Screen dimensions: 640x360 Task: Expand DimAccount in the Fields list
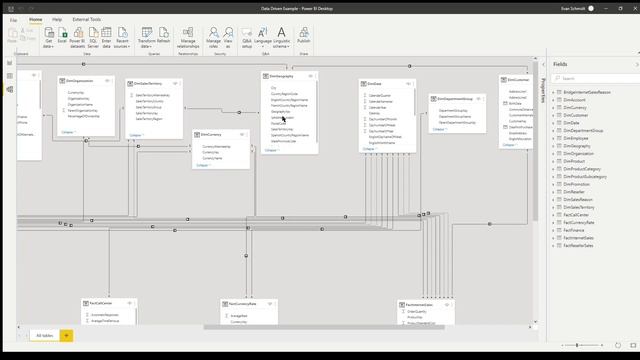(x=553, y=100)
